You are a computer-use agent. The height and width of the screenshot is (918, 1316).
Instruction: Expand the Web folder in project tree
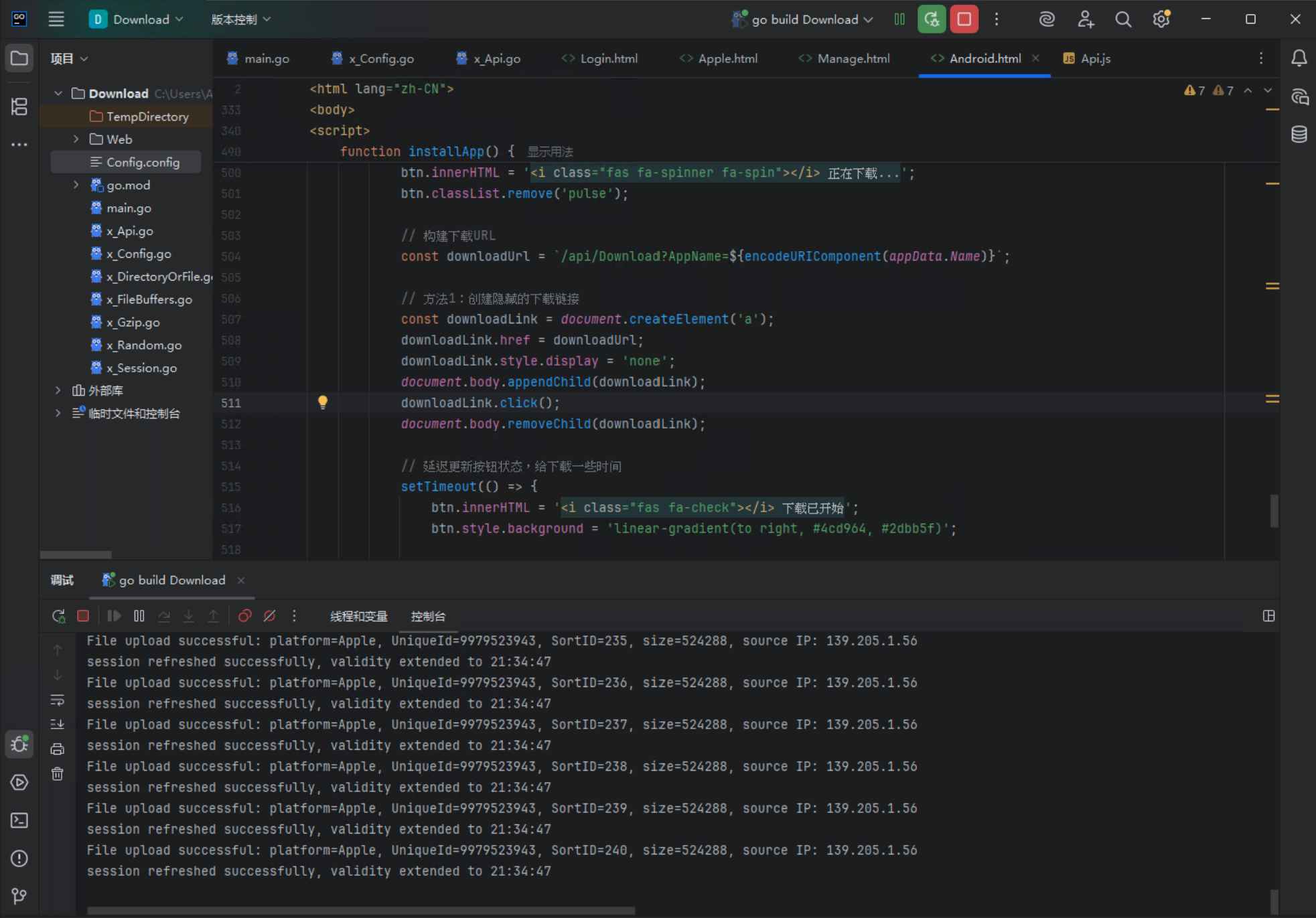pos(76,139)
